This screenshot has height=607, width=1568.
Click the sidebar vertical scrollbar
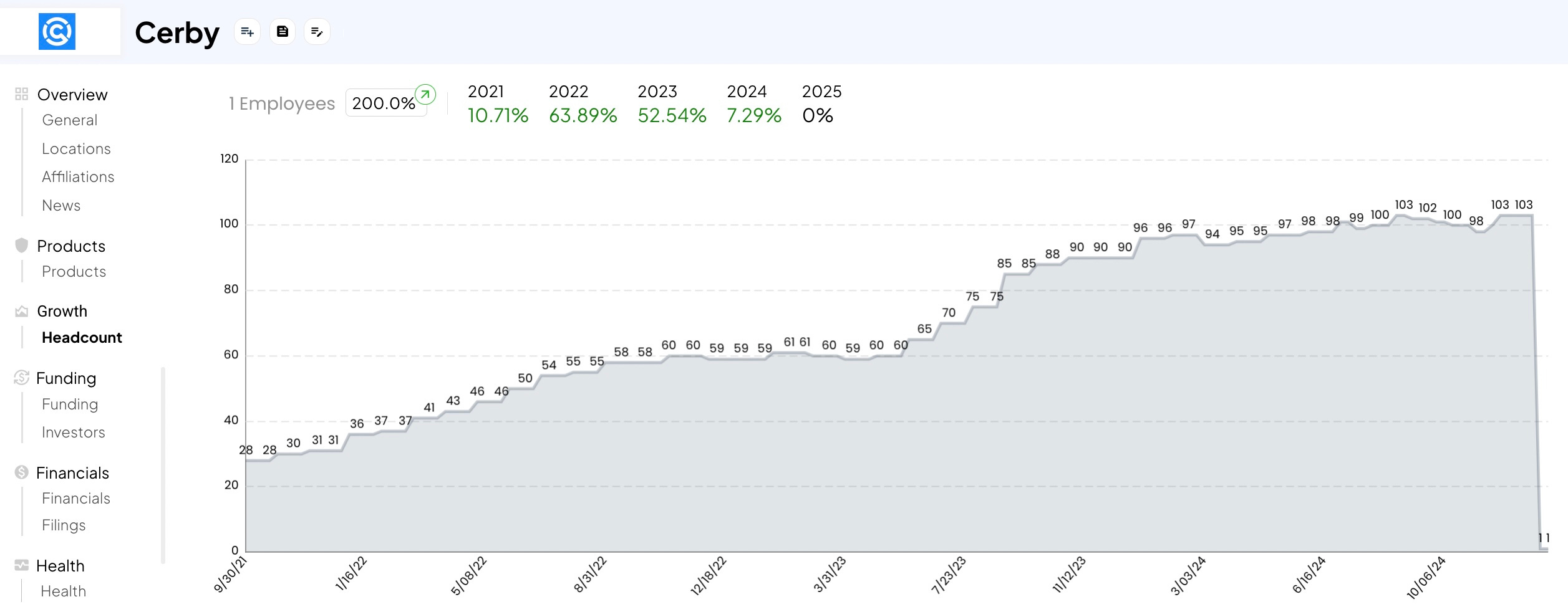click(x=163, y=466)
